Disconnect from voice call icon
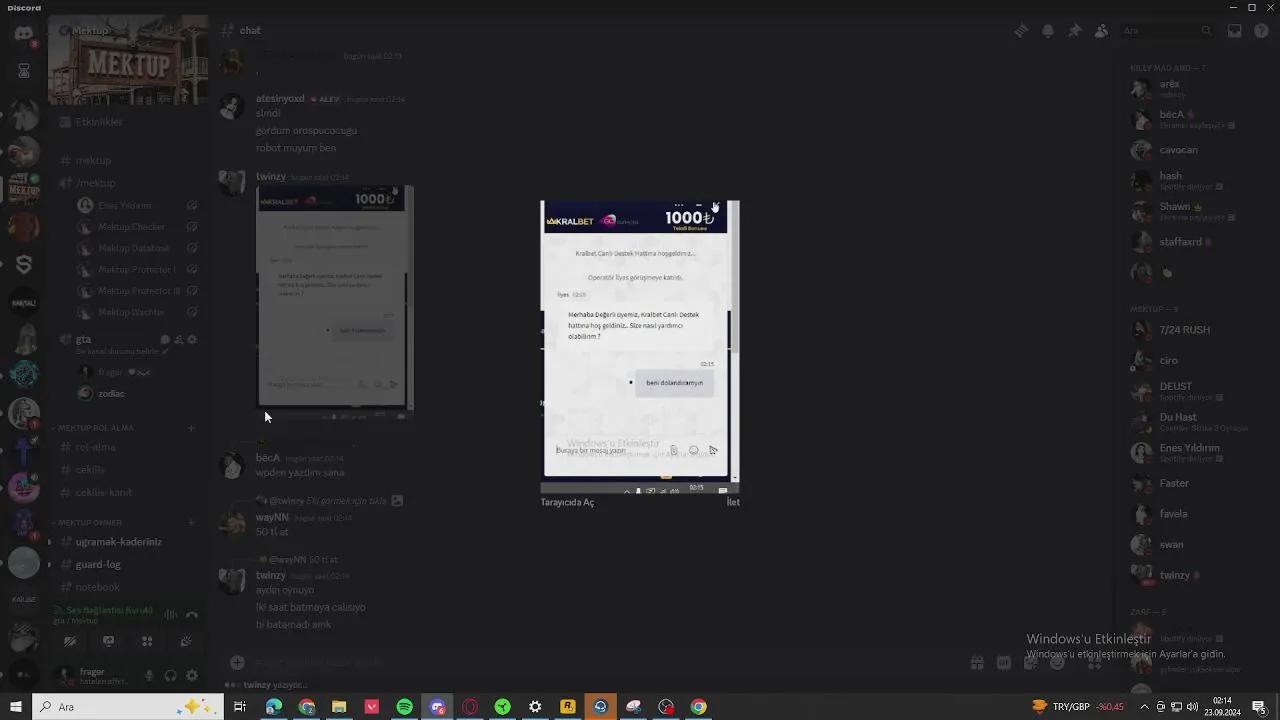Viewport: 1280px width, 720px height. (192, 615)
